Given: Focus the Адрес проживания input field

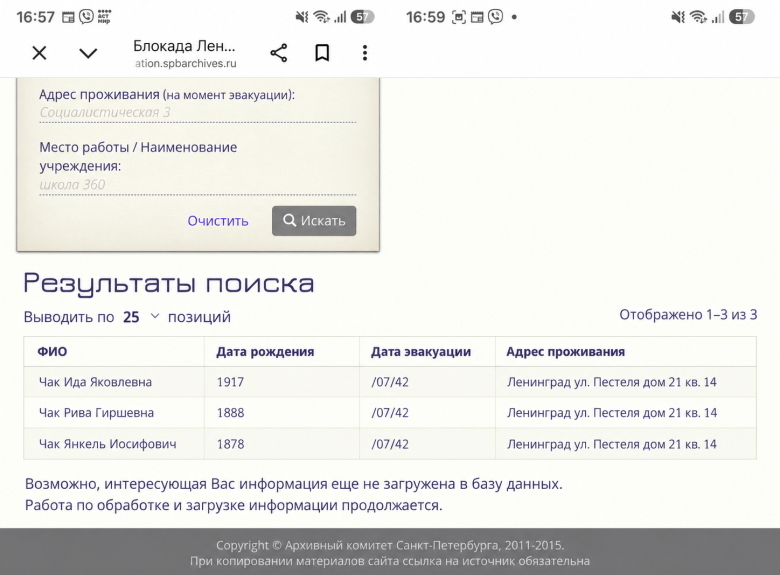Looking at the screenshot, I should tap(197, 113).
